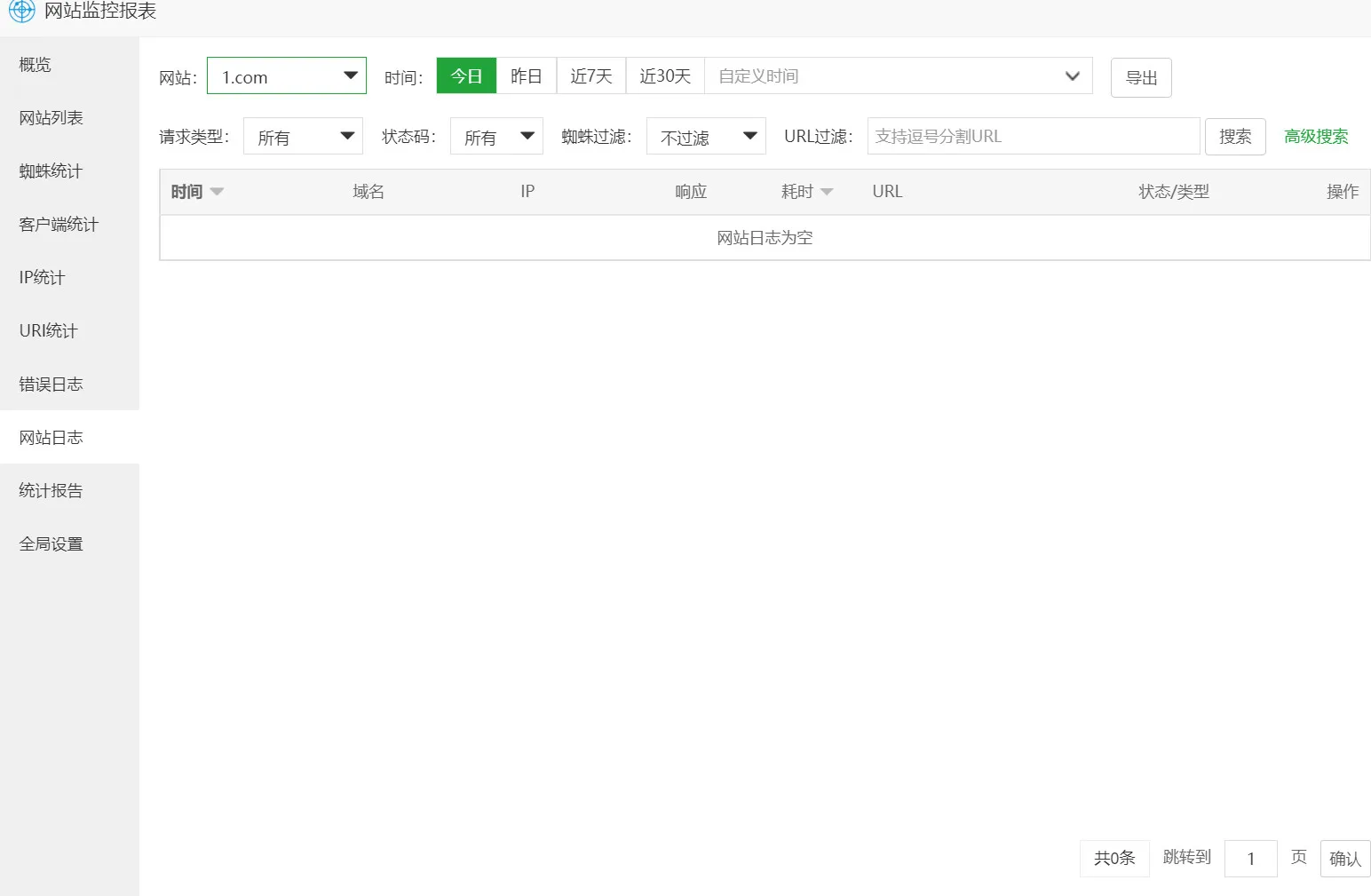Go to 客户端统计 in the sidebar
Viewport: 1371px width, 896px height.
point(69,224)
